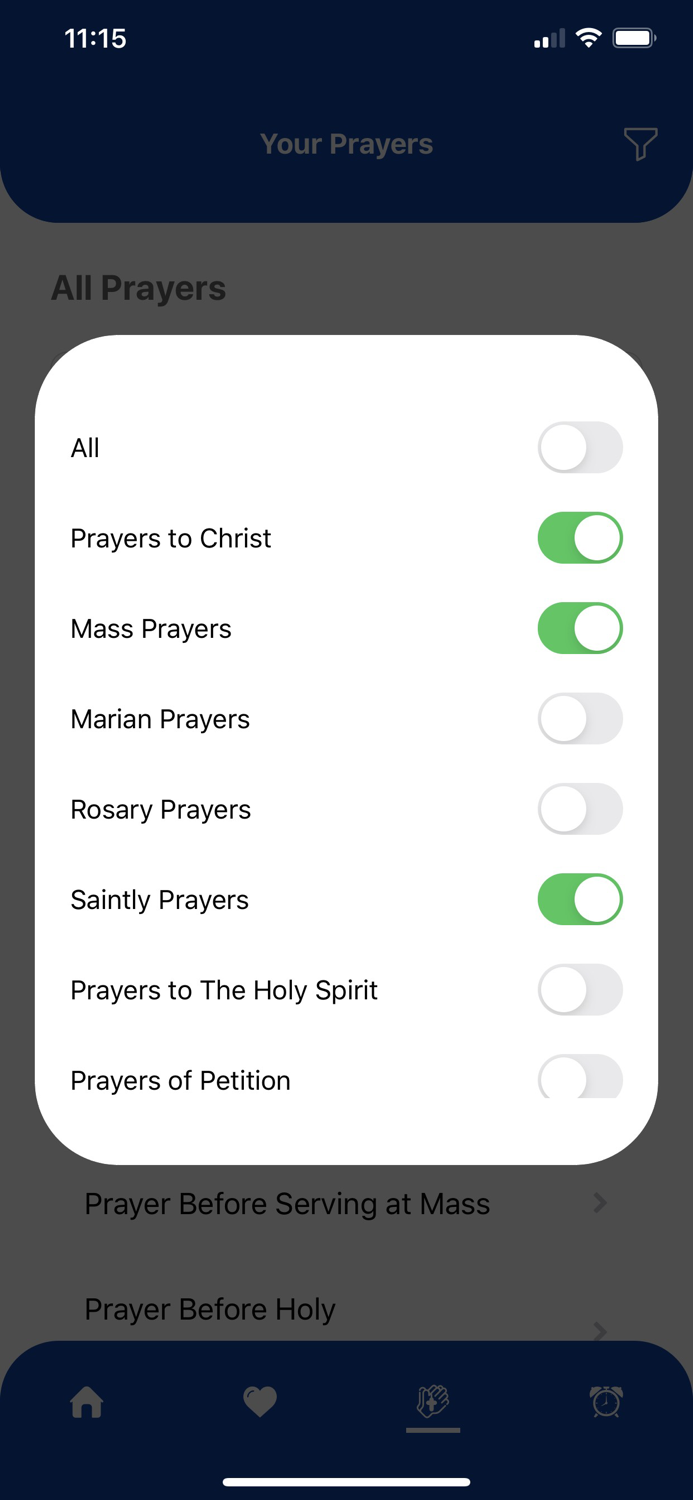Turn on Marian Prayers
This screenshot has width=693, height=1500.
coord(580,718)
